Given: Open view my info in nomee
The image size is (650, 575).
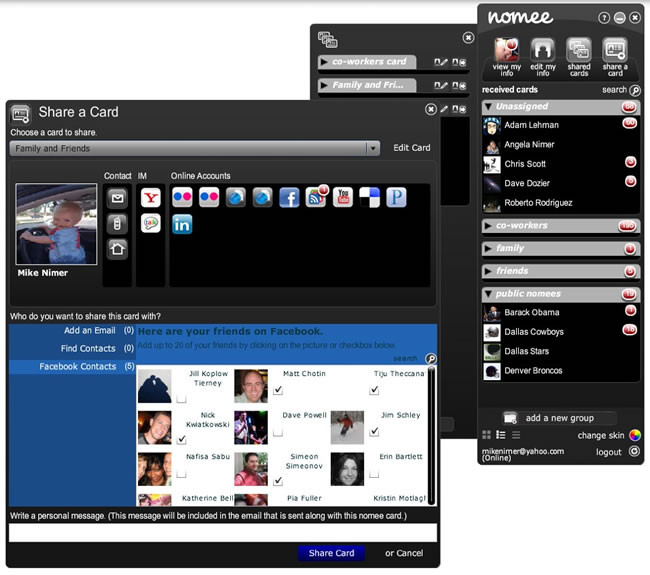Looking at the screenshot, I should coord(507,57).
